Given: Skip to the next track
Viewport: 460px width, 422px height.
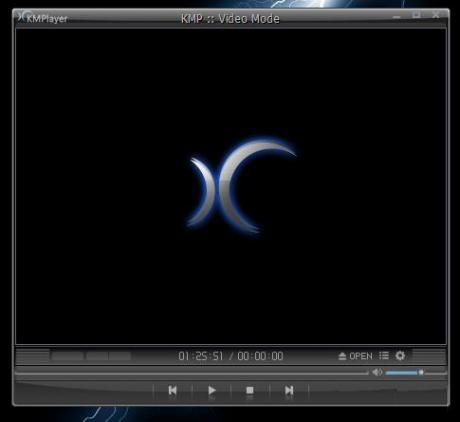Looking at the screenshot, I should [289, 390].
